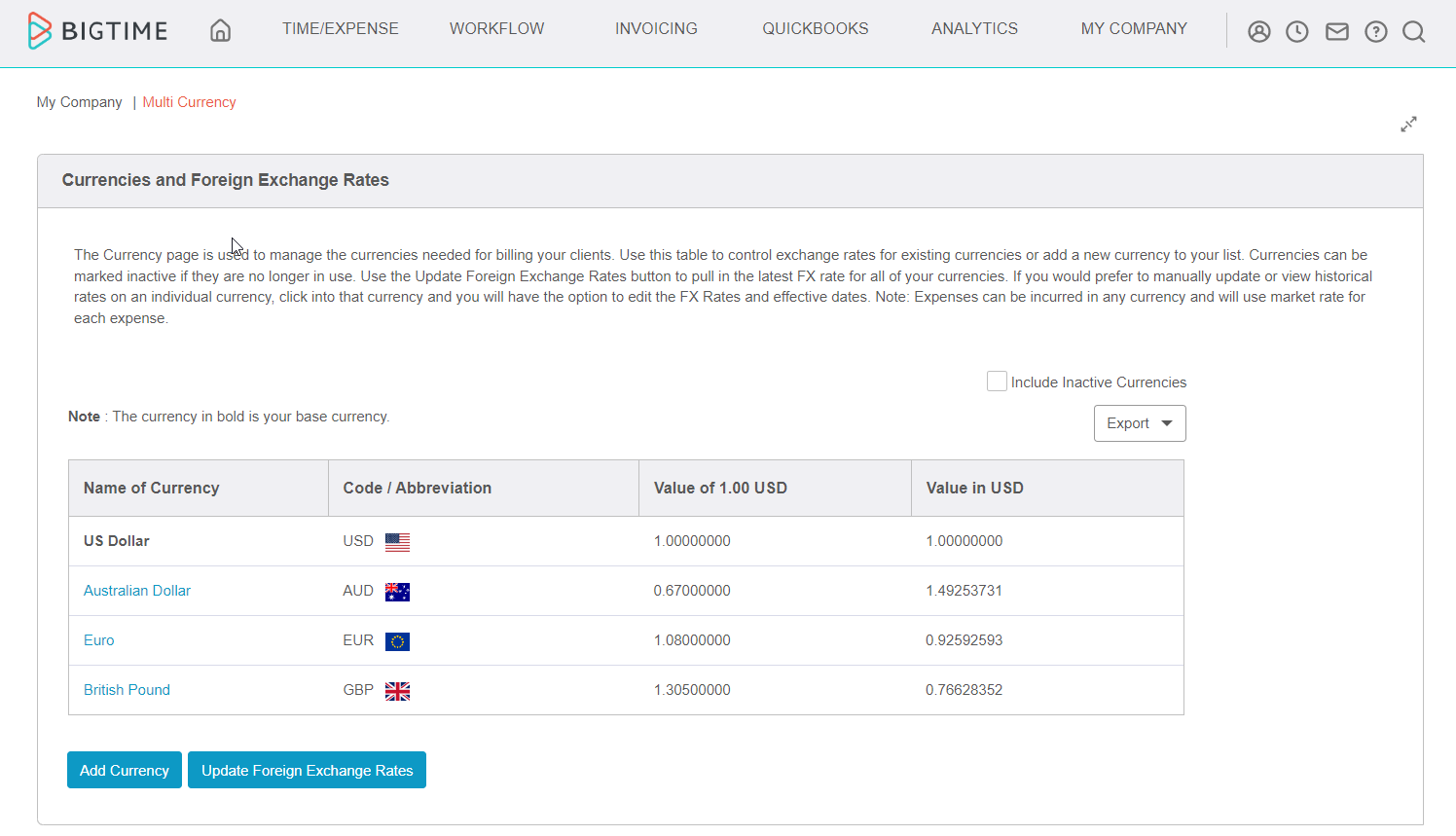Viewport: 1456px width, 836px height.
Task: Click the Currencies and Foreign Exchange Rates heading
Action: pos(226,180)
